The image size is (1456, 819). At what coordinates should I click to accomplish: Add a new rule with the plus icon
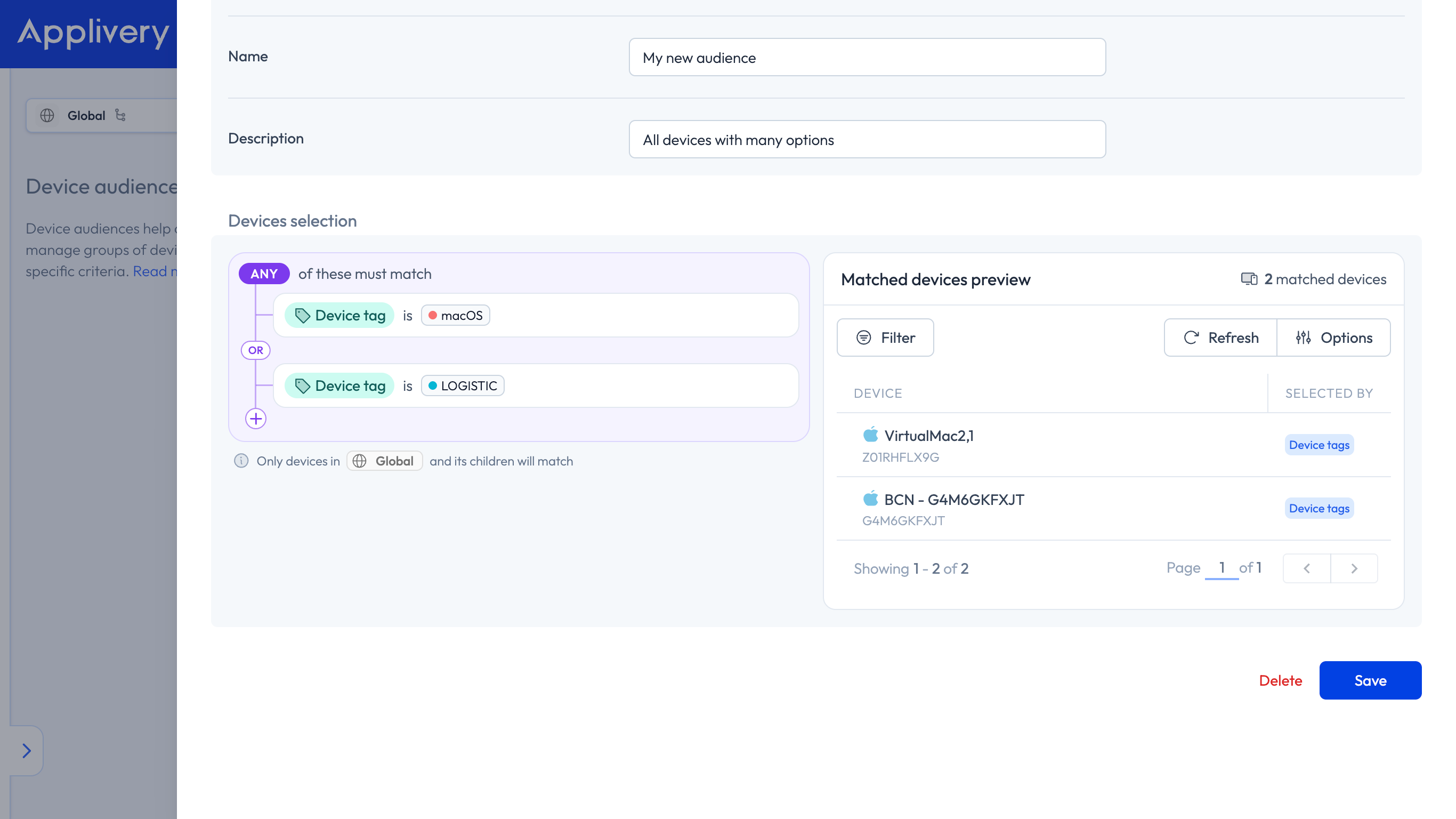point(255,419)
